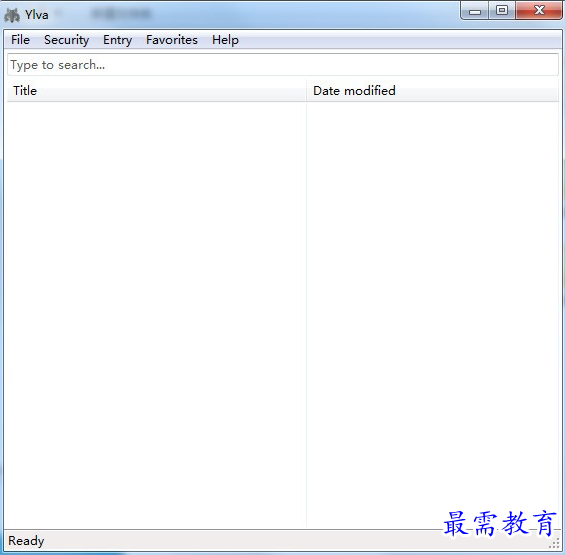Focus the 'Type to search...' field
This screenshot has height=555, width=565.
[x=283, y=65]
